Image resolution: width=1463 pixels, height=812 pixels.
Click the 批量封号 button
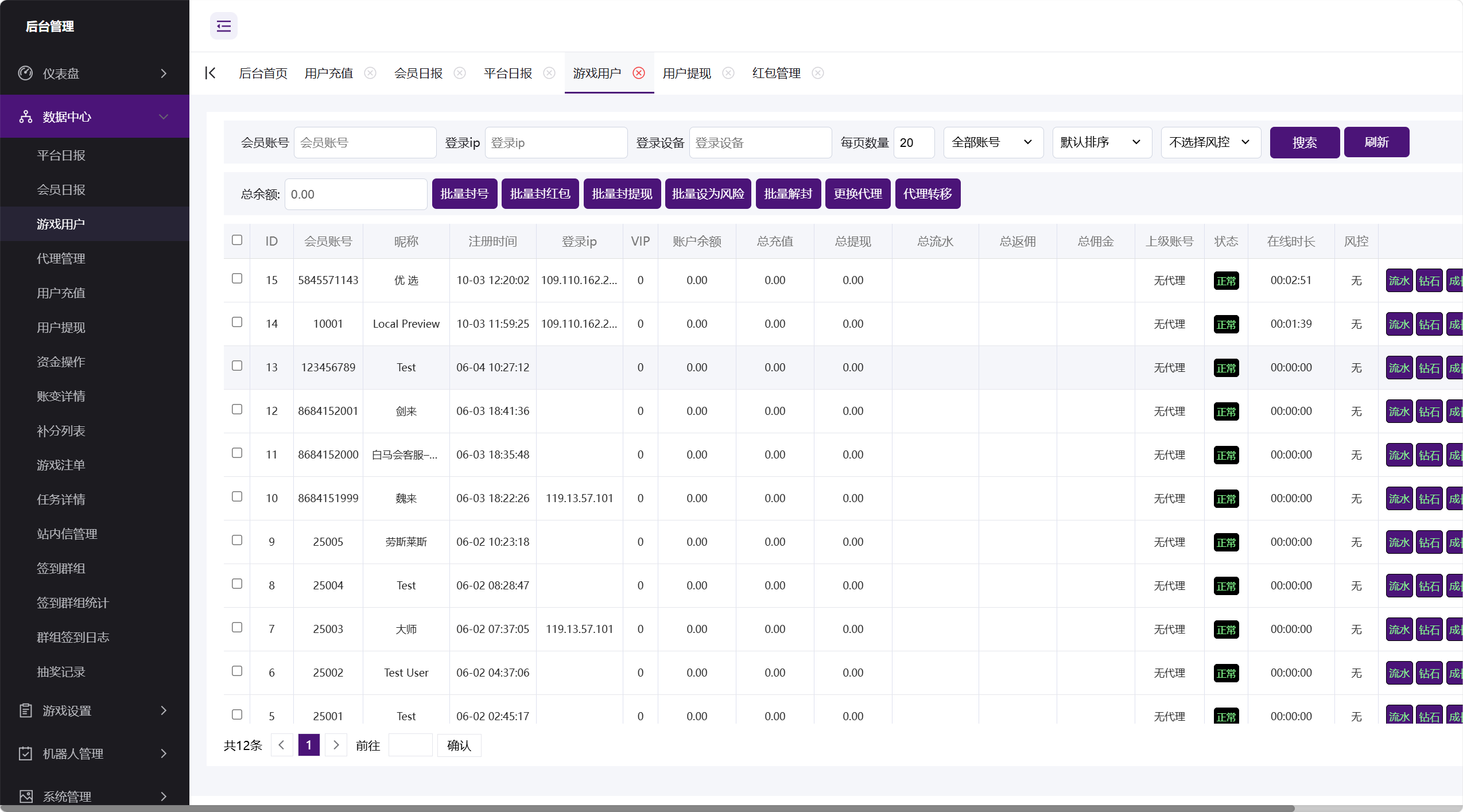pyautogui.click(x=464, y=194)
